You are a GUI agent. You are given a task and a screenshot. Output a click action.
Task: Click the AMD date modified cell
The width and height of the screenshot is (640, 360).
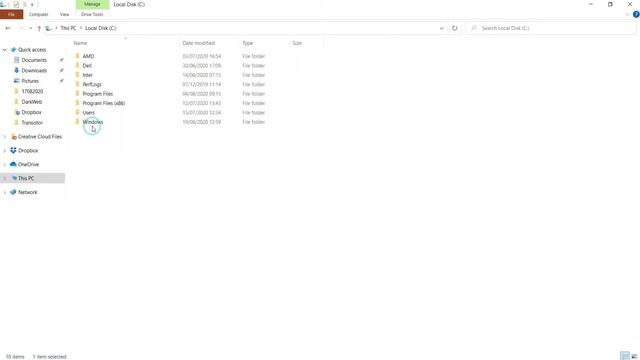point(202,56)
